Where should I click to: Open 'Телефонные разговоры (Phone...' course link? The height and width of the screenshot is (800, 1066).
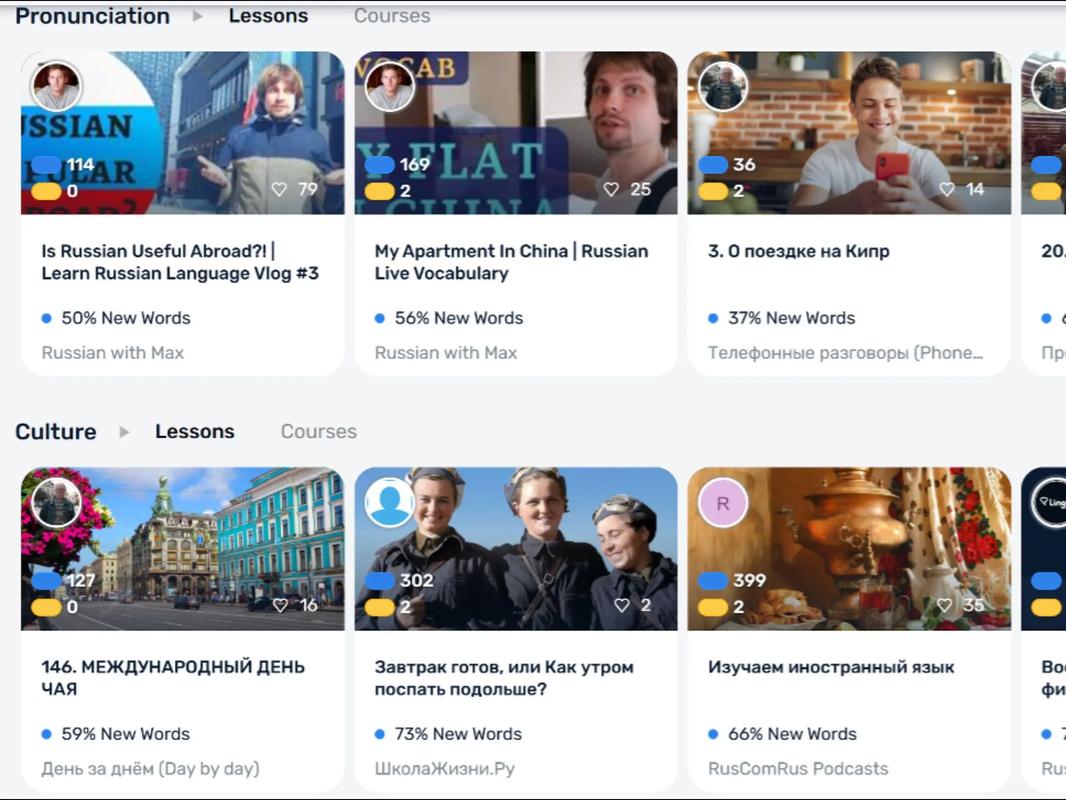pos(845,353)
